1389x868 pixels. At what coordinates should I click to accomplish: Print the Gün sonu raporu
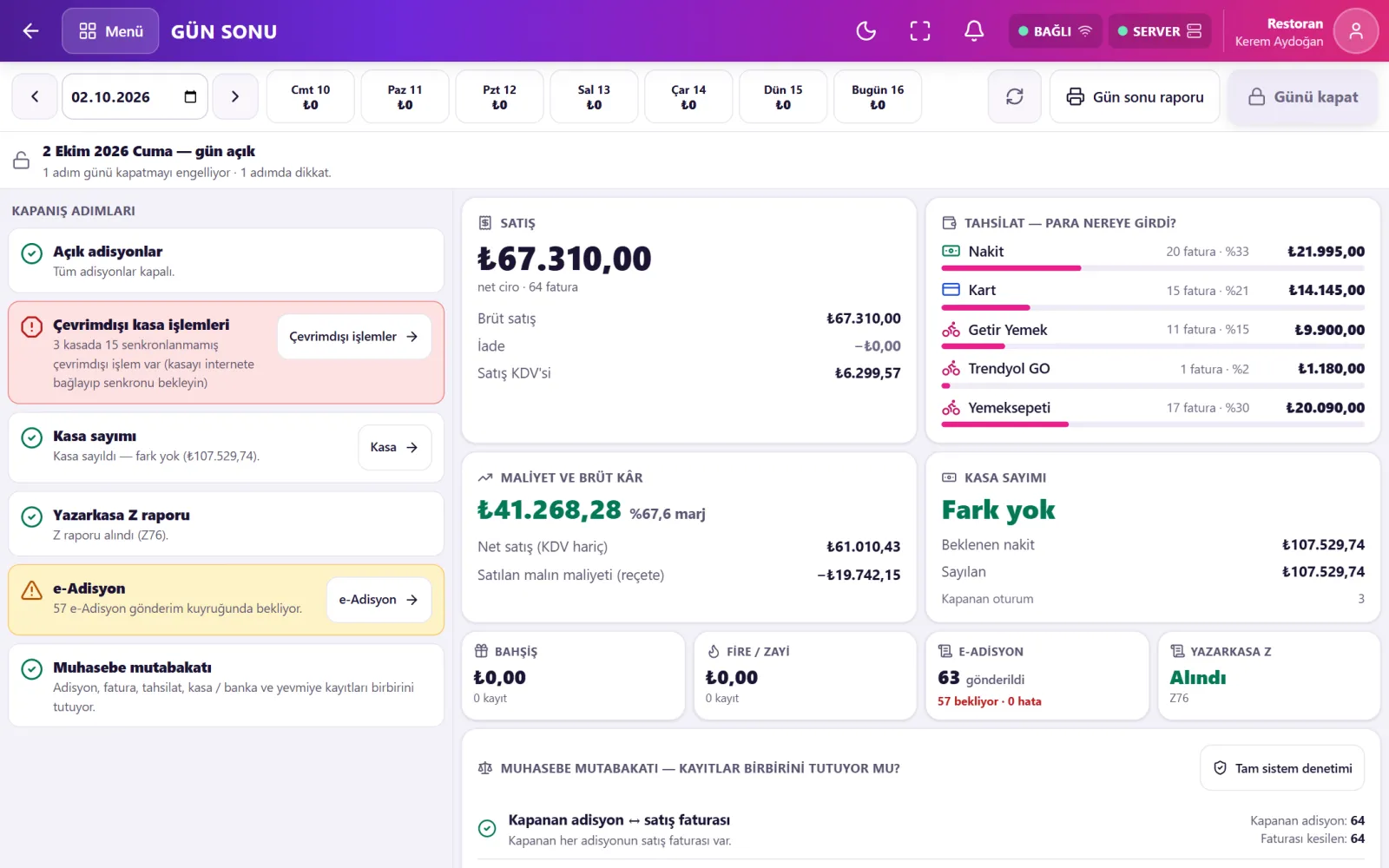point(1135,96)
